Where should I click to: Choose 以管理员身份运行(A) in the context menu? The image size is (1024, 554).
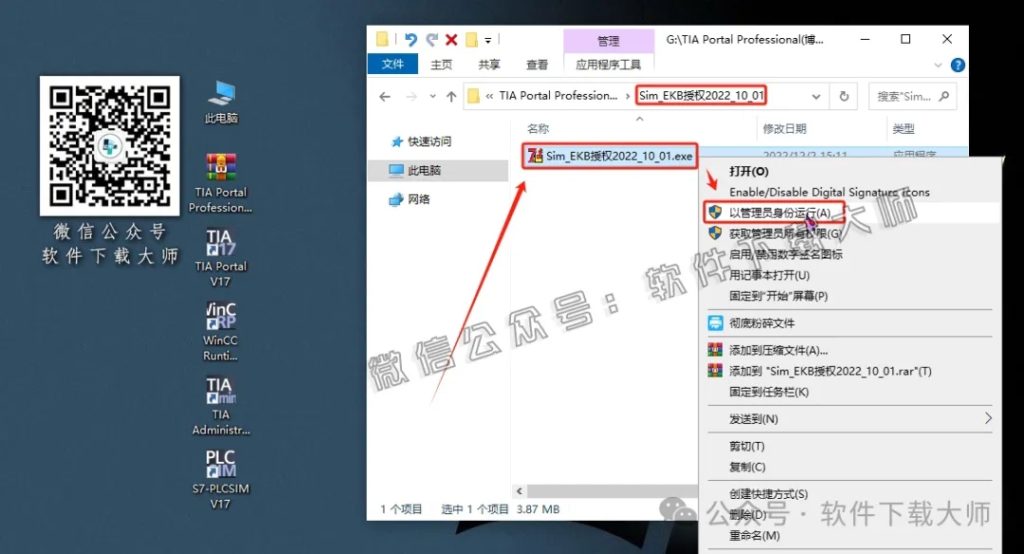[780, 212]
